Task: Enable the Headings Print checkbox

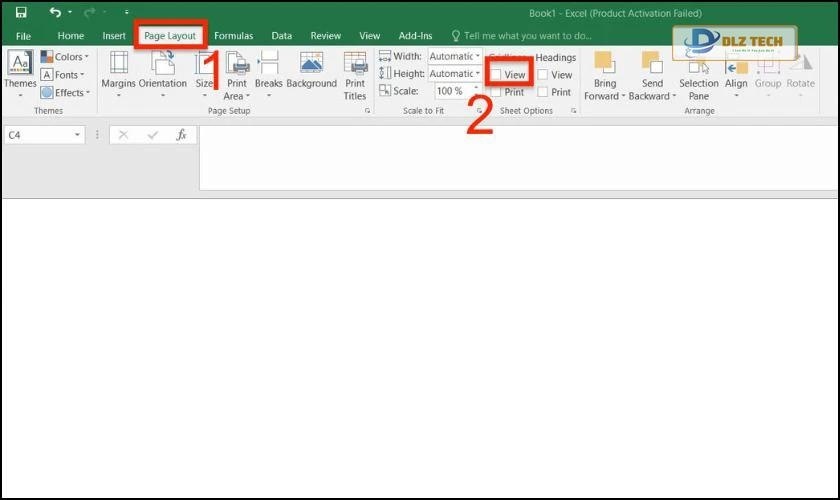Action: (x=542, y=92)
